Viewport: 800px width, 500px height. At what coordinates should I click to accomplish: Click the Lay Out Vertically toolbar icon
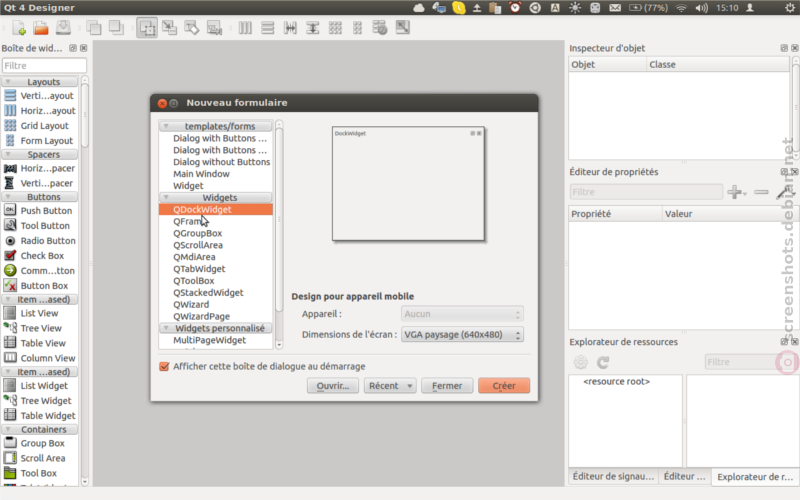[268, 28]
